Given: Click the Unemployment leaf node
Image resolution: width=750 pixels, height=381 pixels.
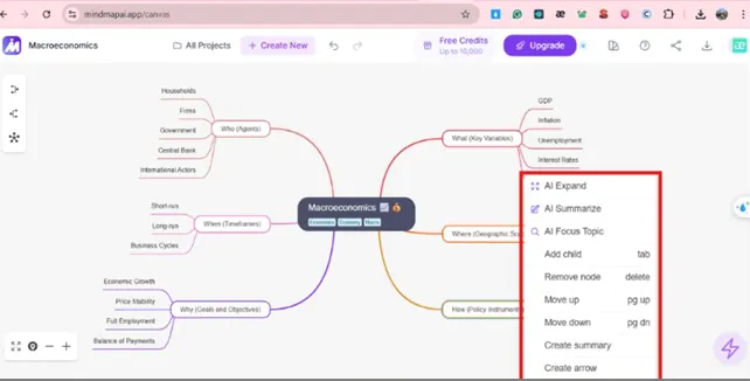Looking at the screenshot, I should point(560,141).
